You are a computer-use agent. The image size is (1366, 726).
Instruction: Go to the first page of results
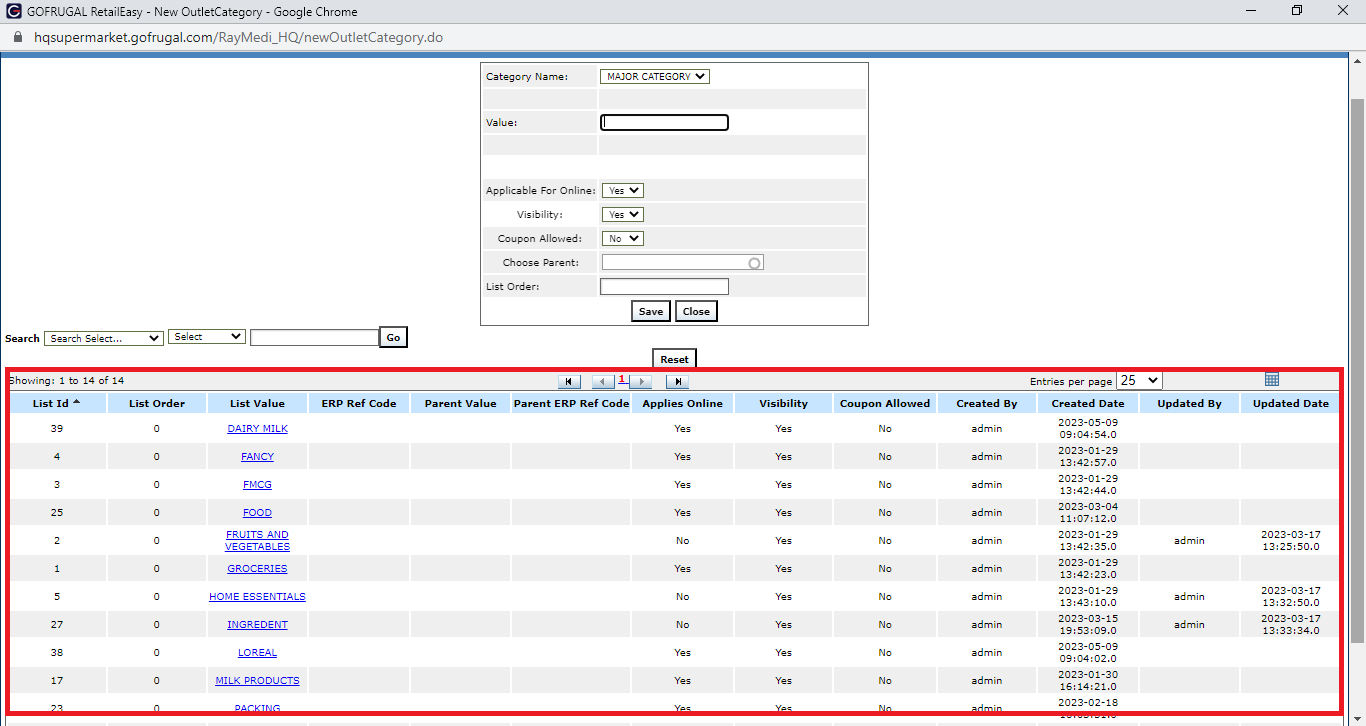pyautogui.click(x=569, y=381)
